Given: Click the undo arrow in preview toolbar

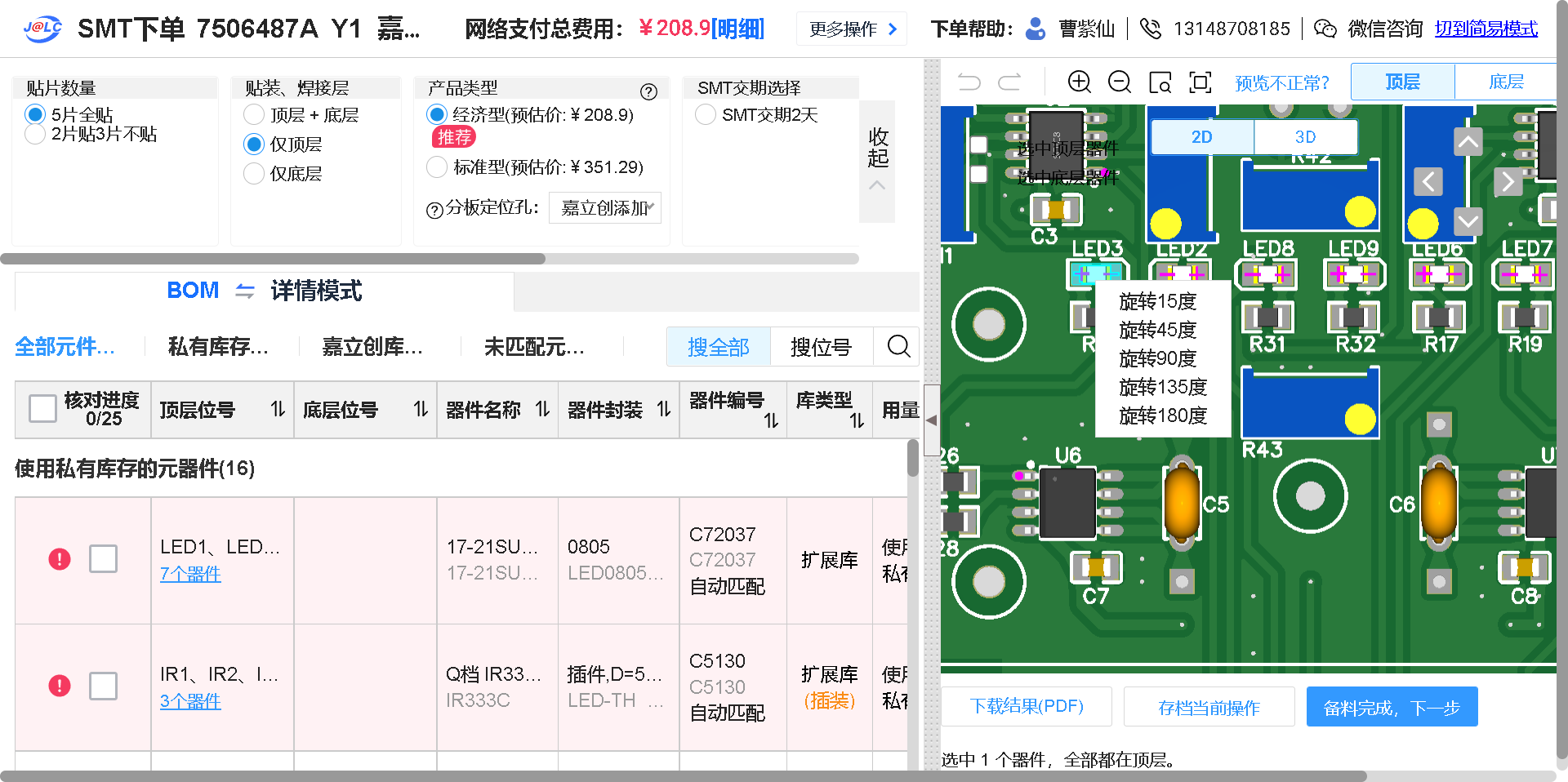Looking at the screenshot, I should point(969,82).
